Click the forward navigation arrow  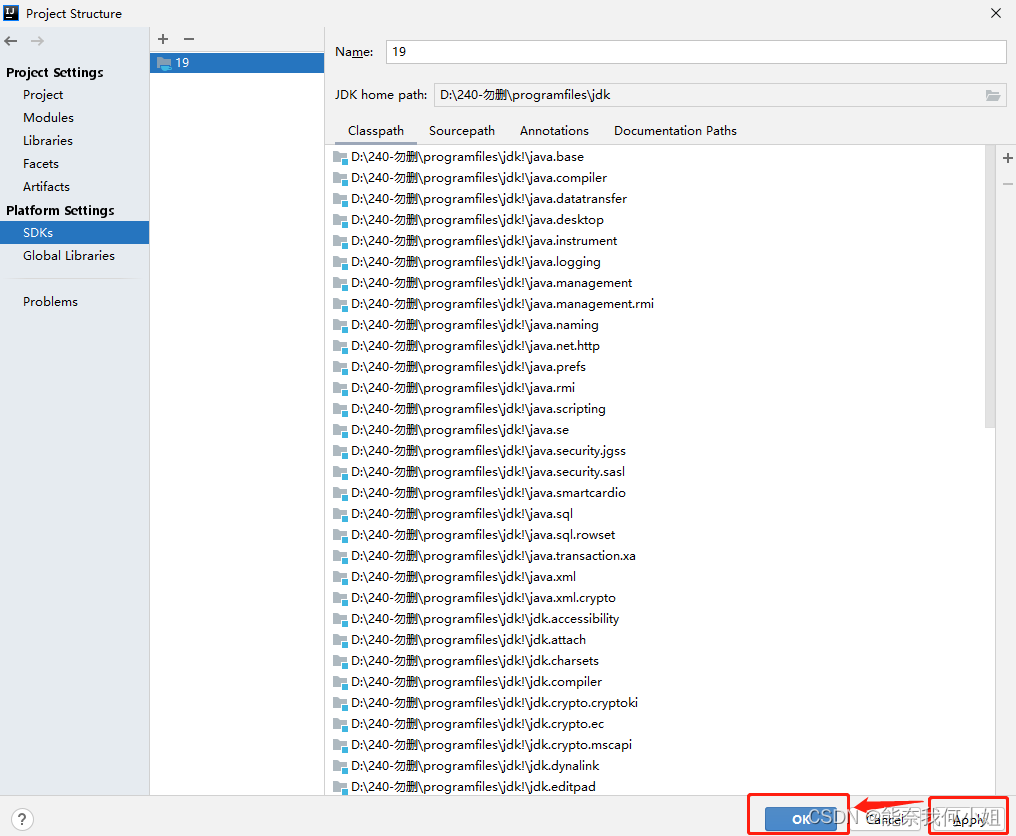(x=37, y=41)
